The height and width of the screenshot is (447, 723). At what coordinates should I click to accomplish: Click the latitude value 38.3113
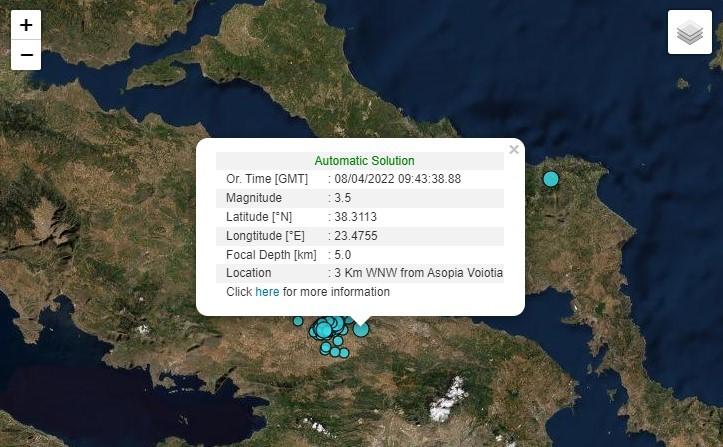356,217
